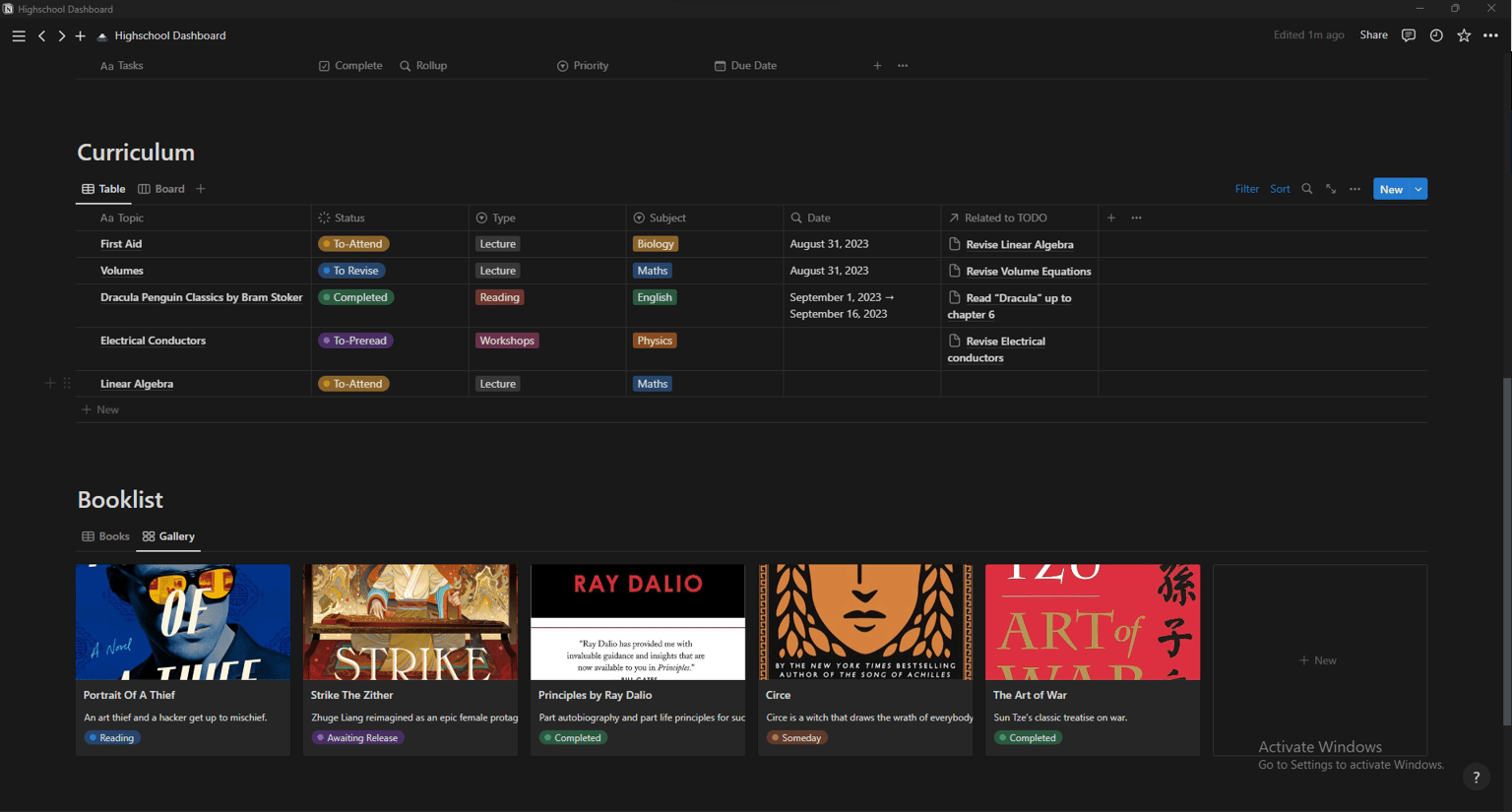Add a new Curriculum row

pyautogui.click(x=100, y=409)
